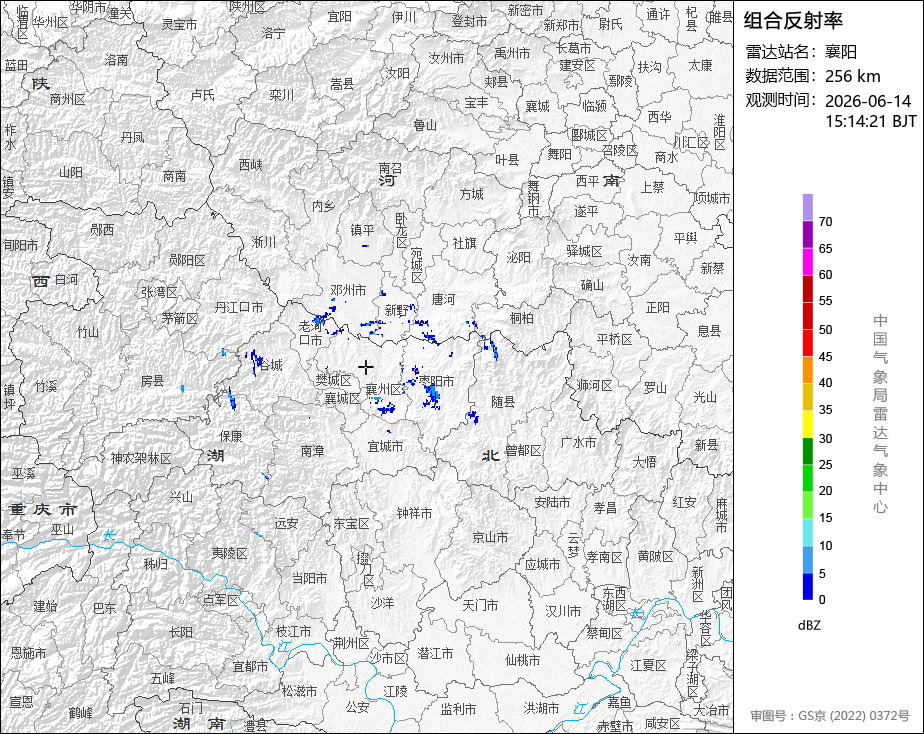Click the vertical text 中国气象局雷达气象中心
The image size is (924, 734).
click(880, 414)
